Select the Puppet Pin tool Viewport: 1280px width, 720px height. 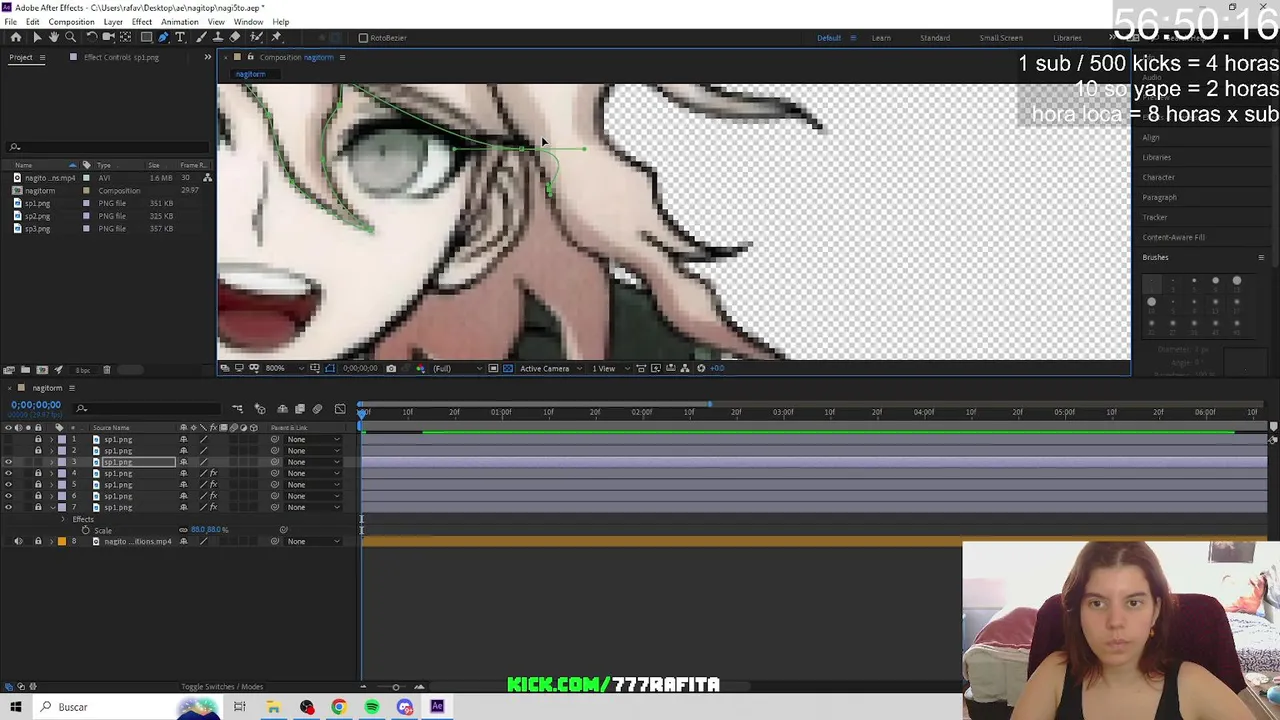point(277,37)
